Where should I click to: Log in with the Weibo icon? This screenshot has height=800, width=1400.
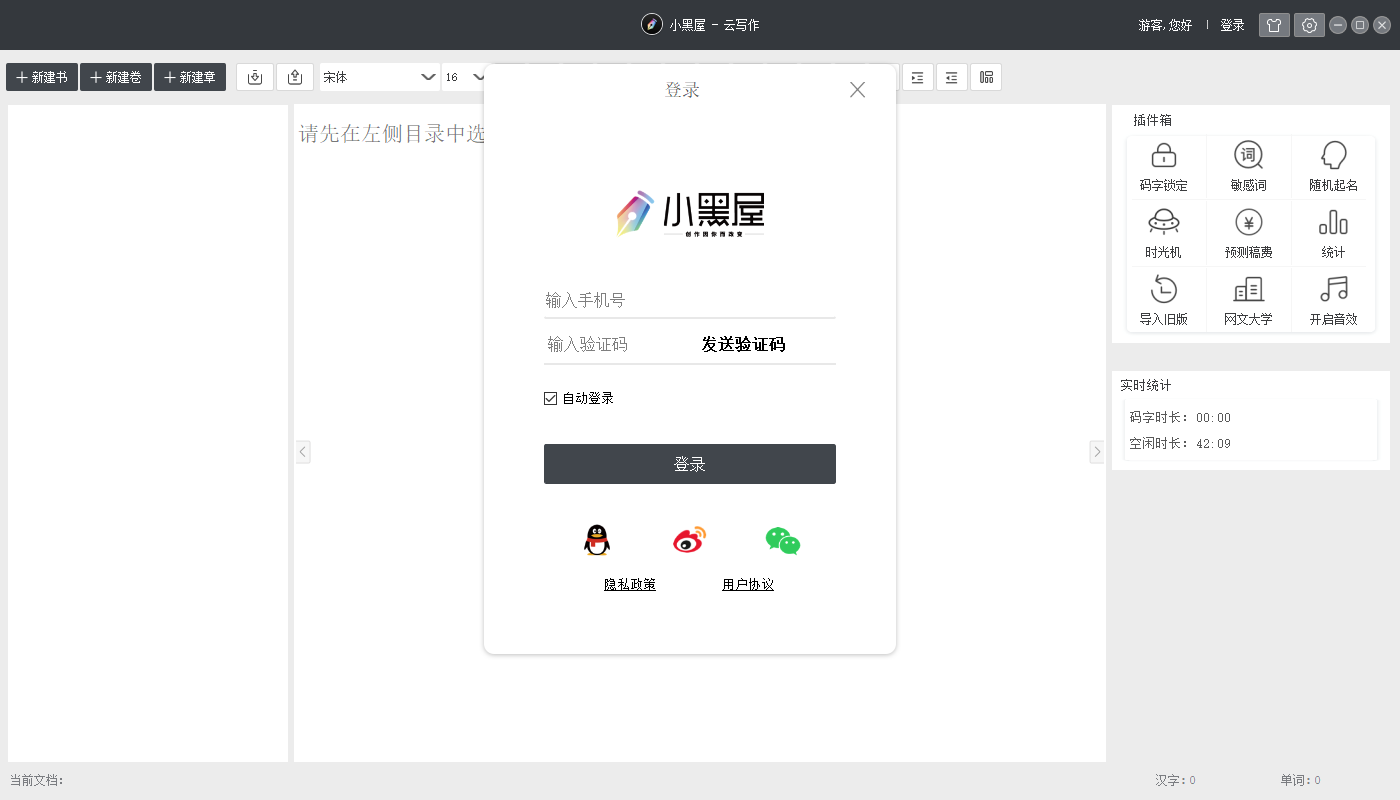tap(689, 540)
